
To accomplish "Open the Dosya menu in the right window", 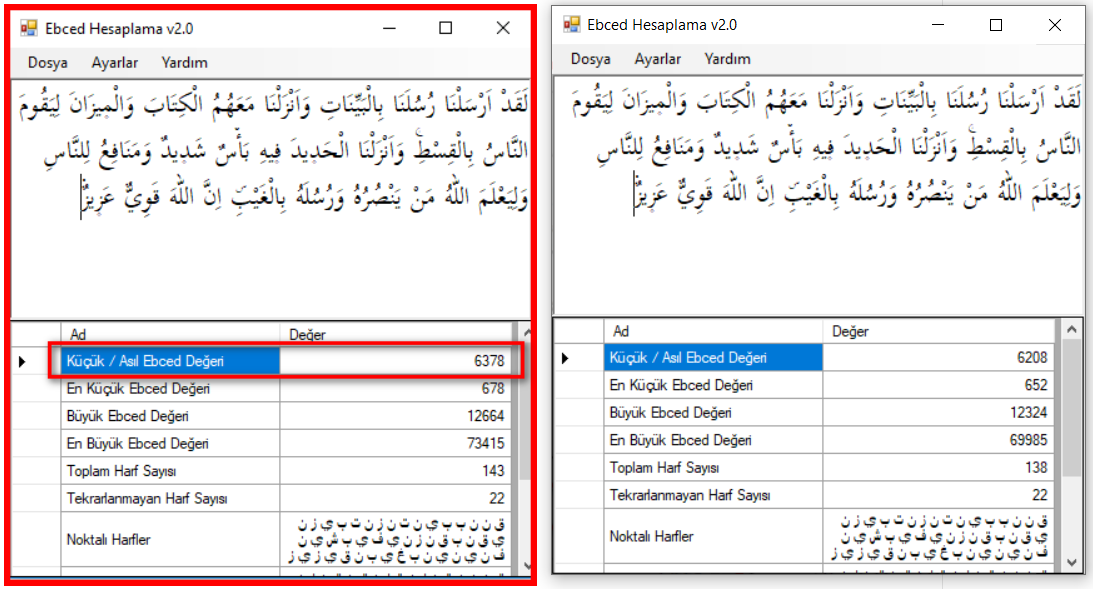I will 590,59.
